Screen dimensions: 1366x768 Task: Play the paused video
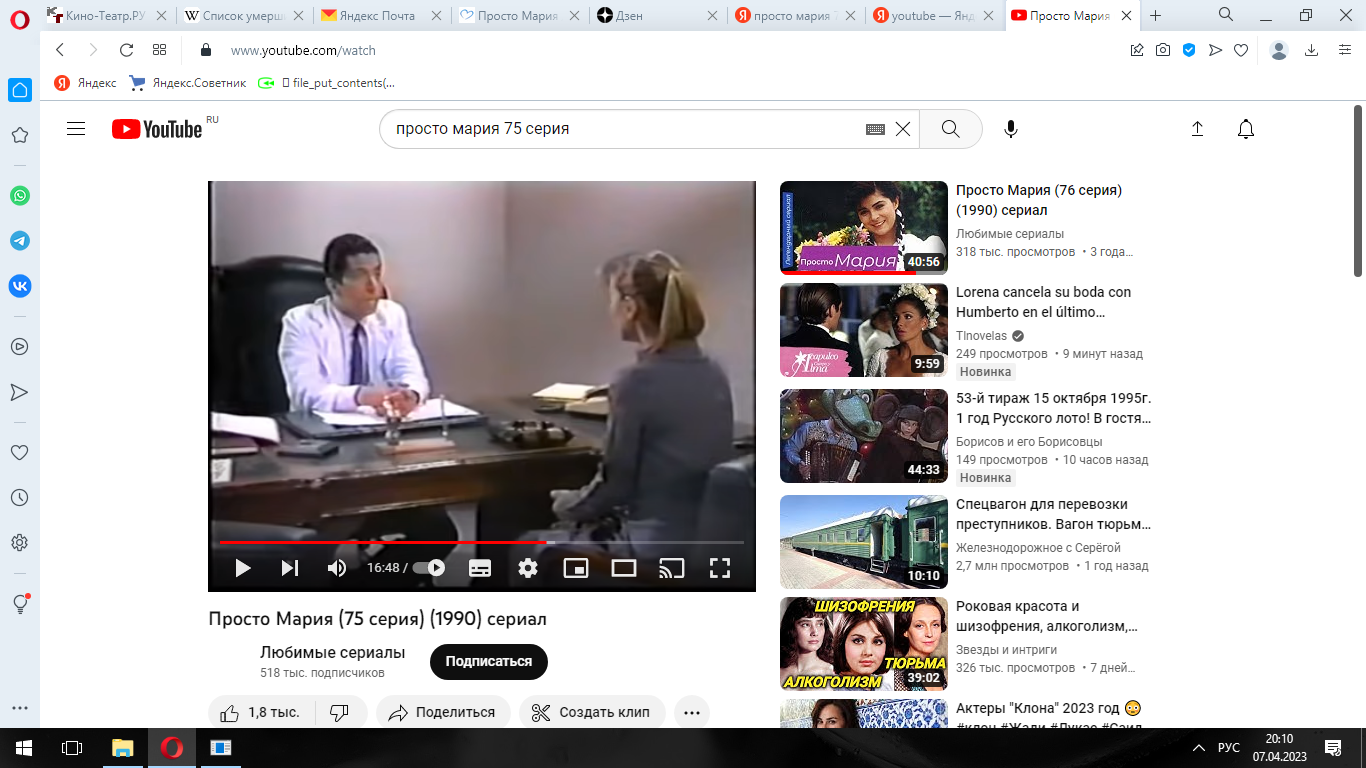pos(242,568)
